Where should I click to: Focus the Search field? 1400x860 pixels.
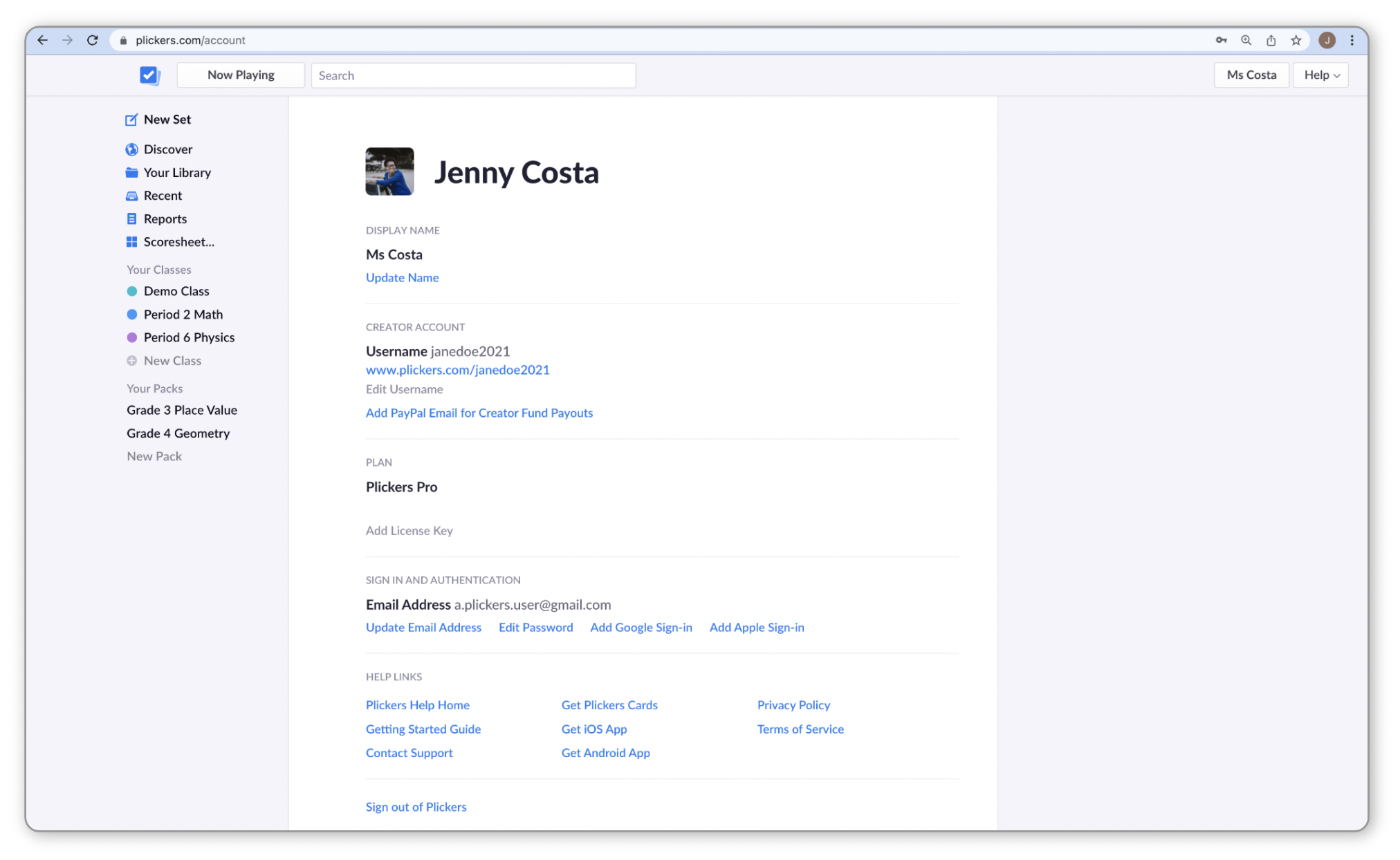click(473, 75)
